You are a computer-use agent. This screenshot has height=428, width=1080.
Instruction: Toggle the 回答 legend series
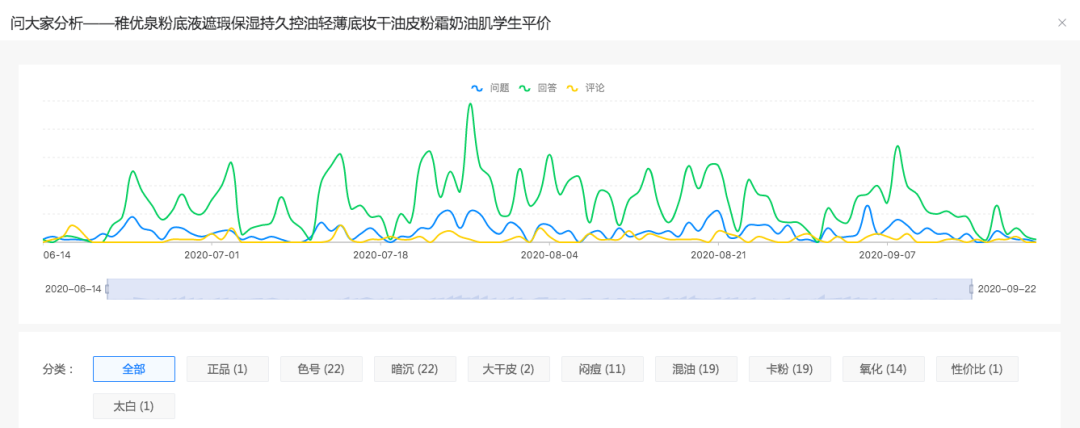(x=538, y=88)
